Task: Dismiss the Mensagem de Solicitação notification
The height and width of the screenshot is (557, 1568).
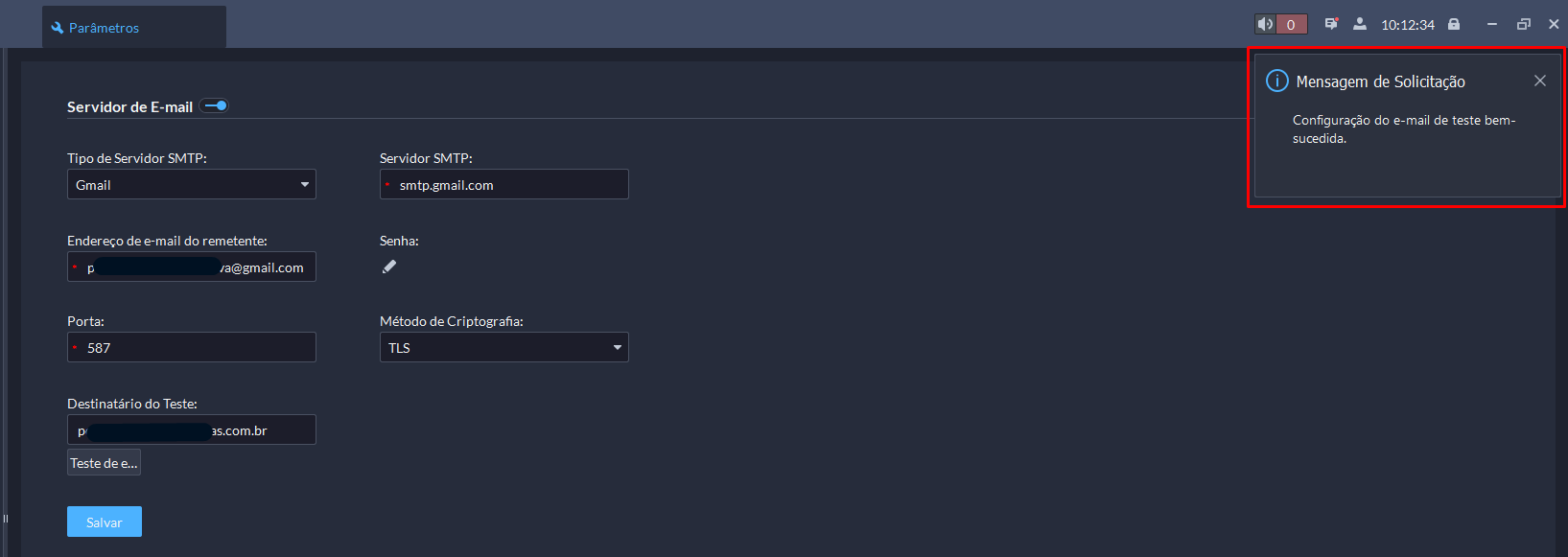Action: [1540, 81]
